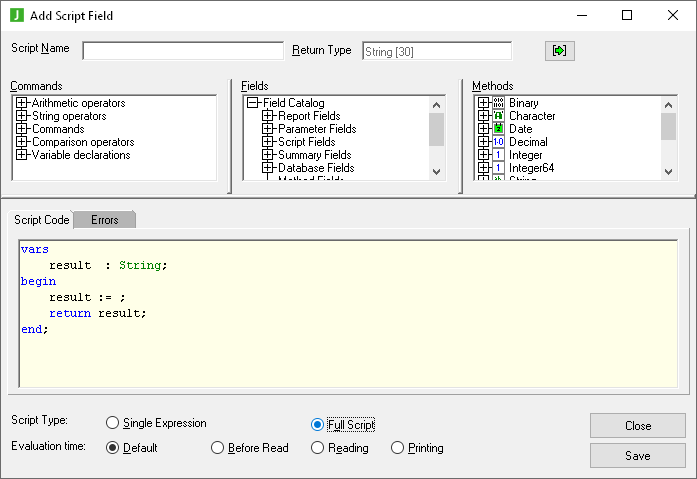Click the Character type icon

[498, 116]
